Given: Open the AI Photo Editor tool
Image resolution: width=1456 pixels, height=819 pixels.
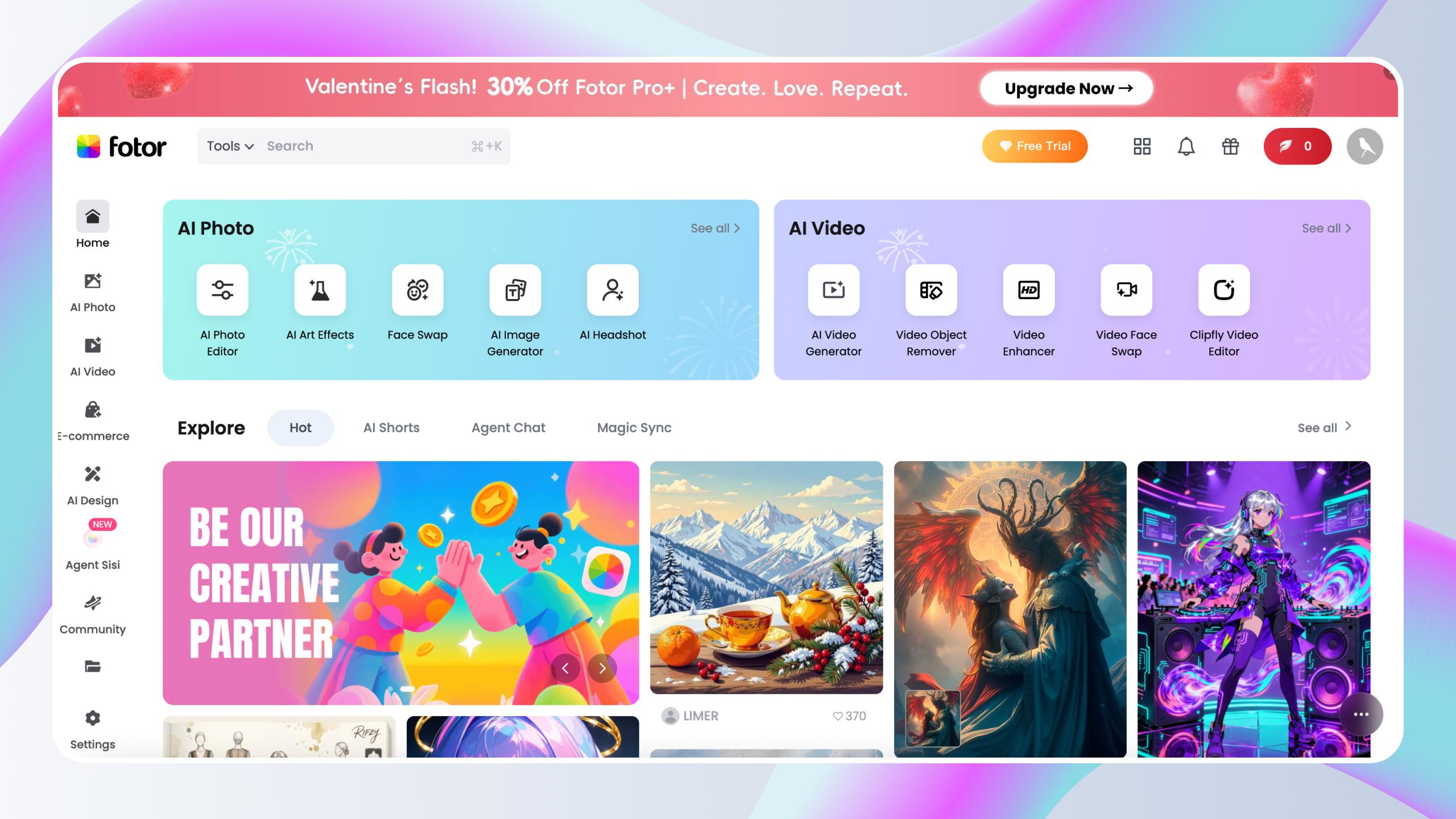Looking at the screenshot, I should (222, 290).
